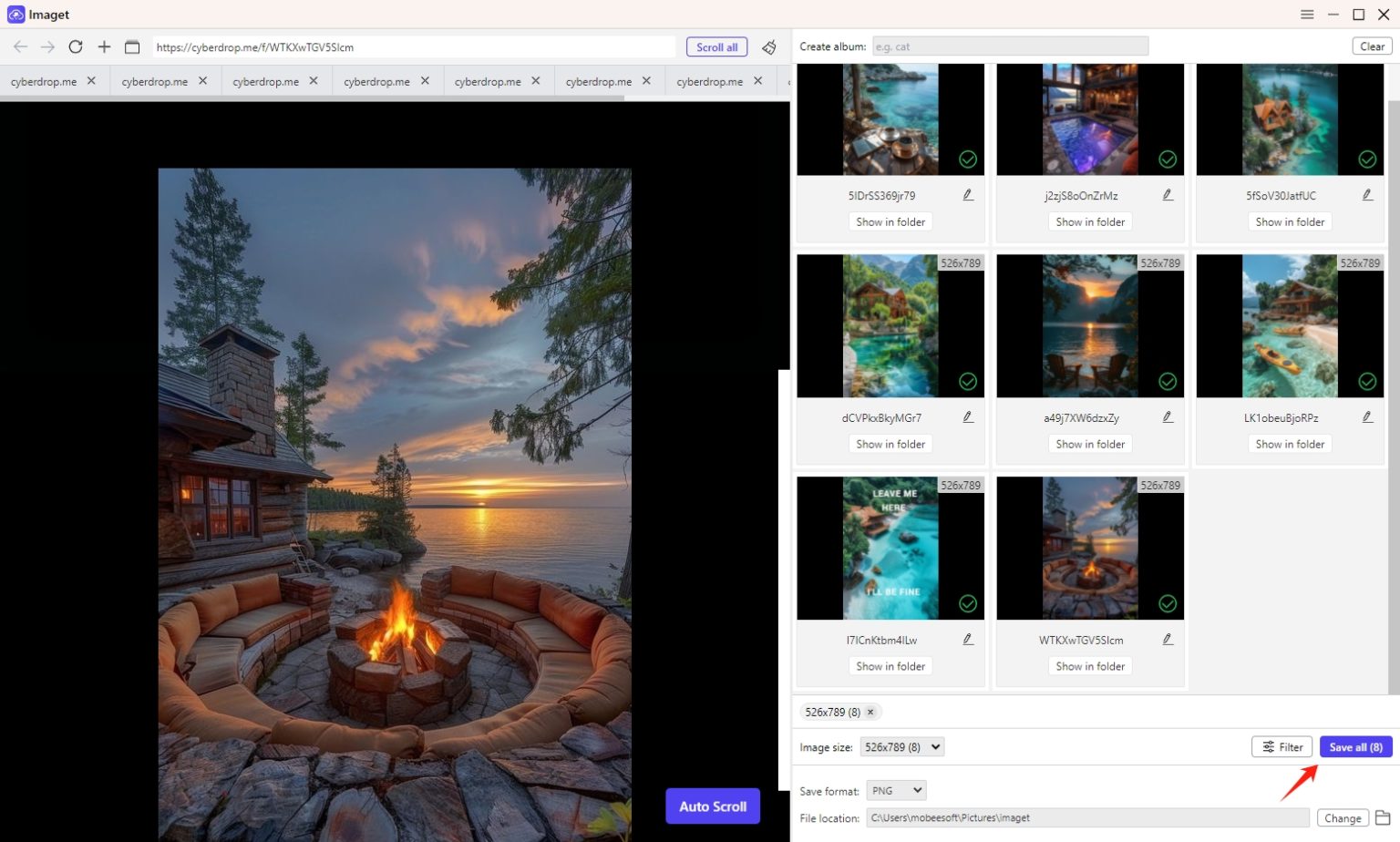Open file location folder icon
1400x842 pixels.
click(1383, 817)
